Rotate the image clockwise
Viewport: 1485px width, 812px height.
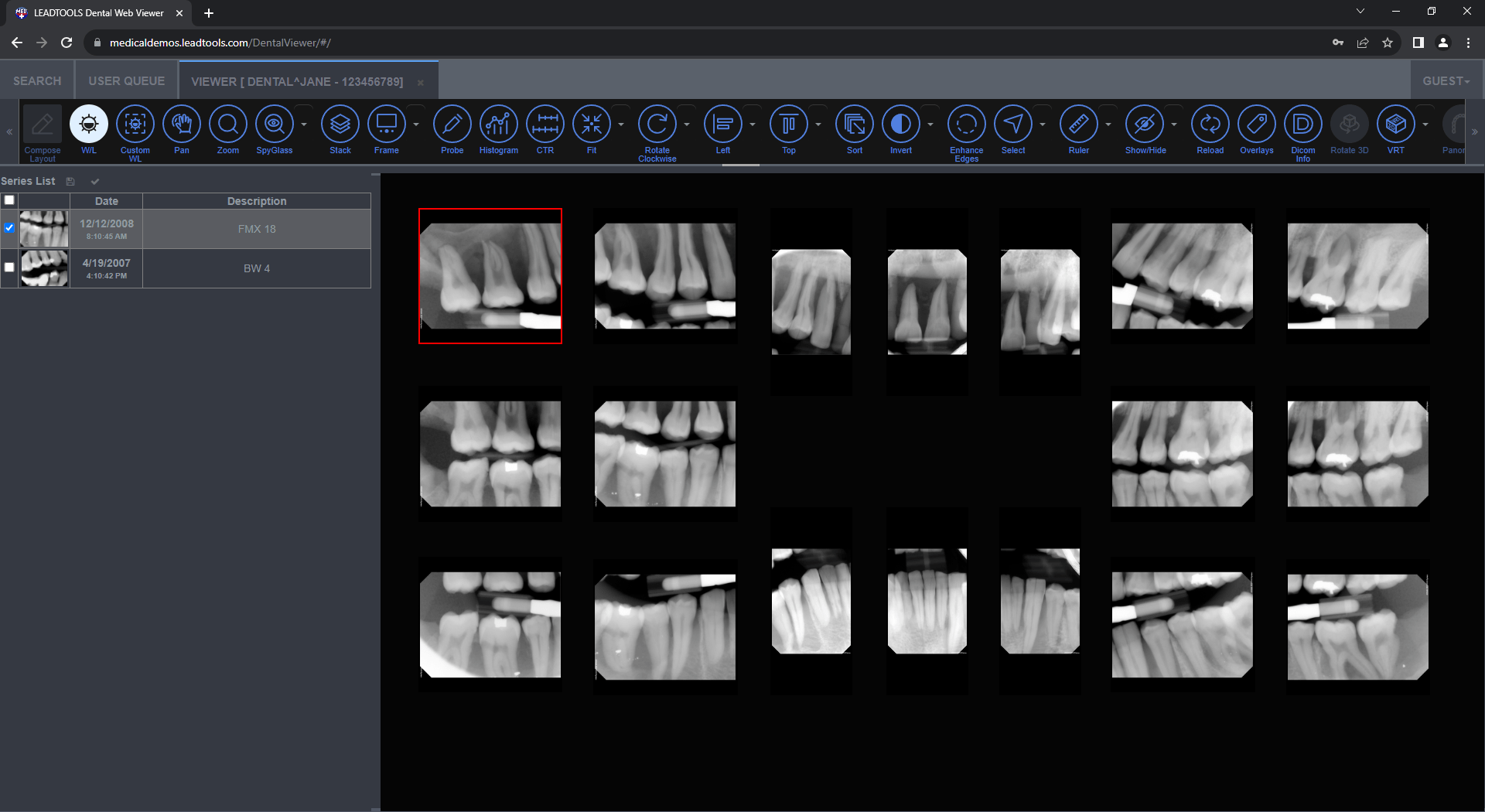click(x=657, y=125)
